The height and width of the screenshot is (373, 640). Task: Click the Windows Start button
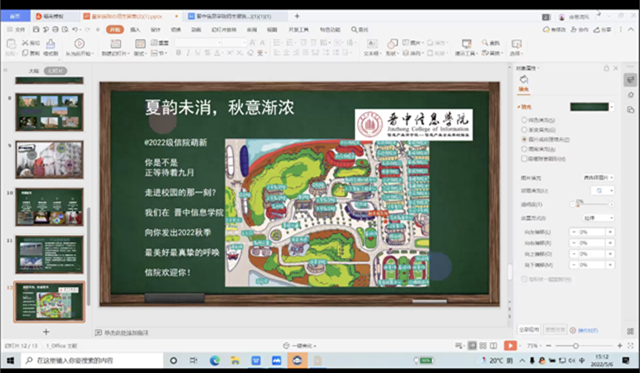11,360
